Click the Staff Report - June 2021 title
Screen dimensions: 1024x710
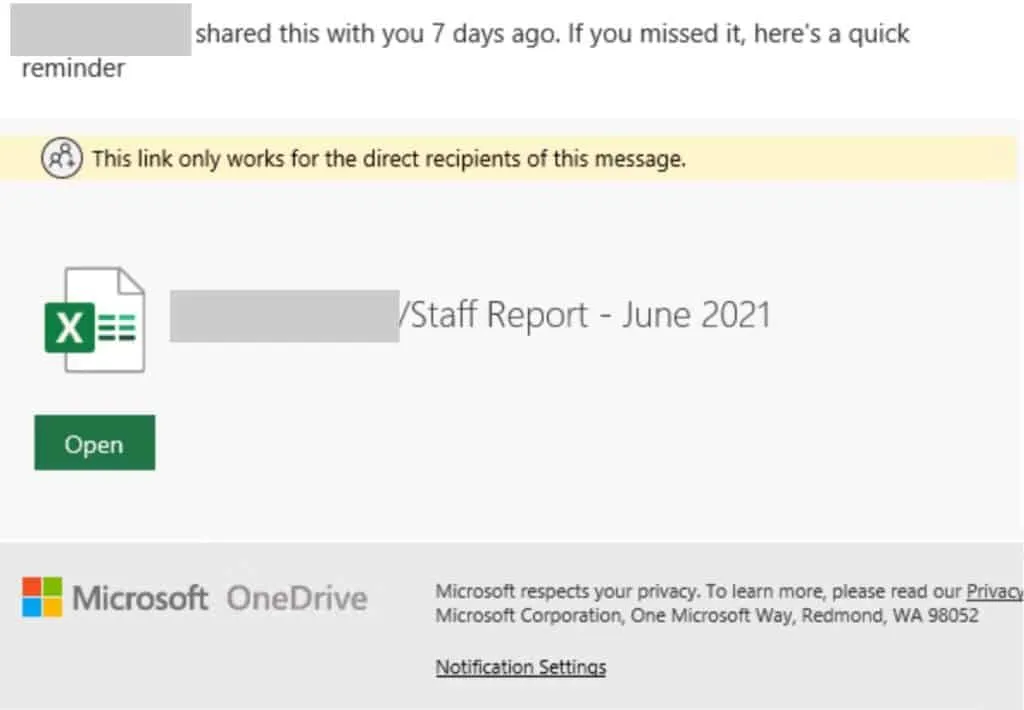(590, 314)
